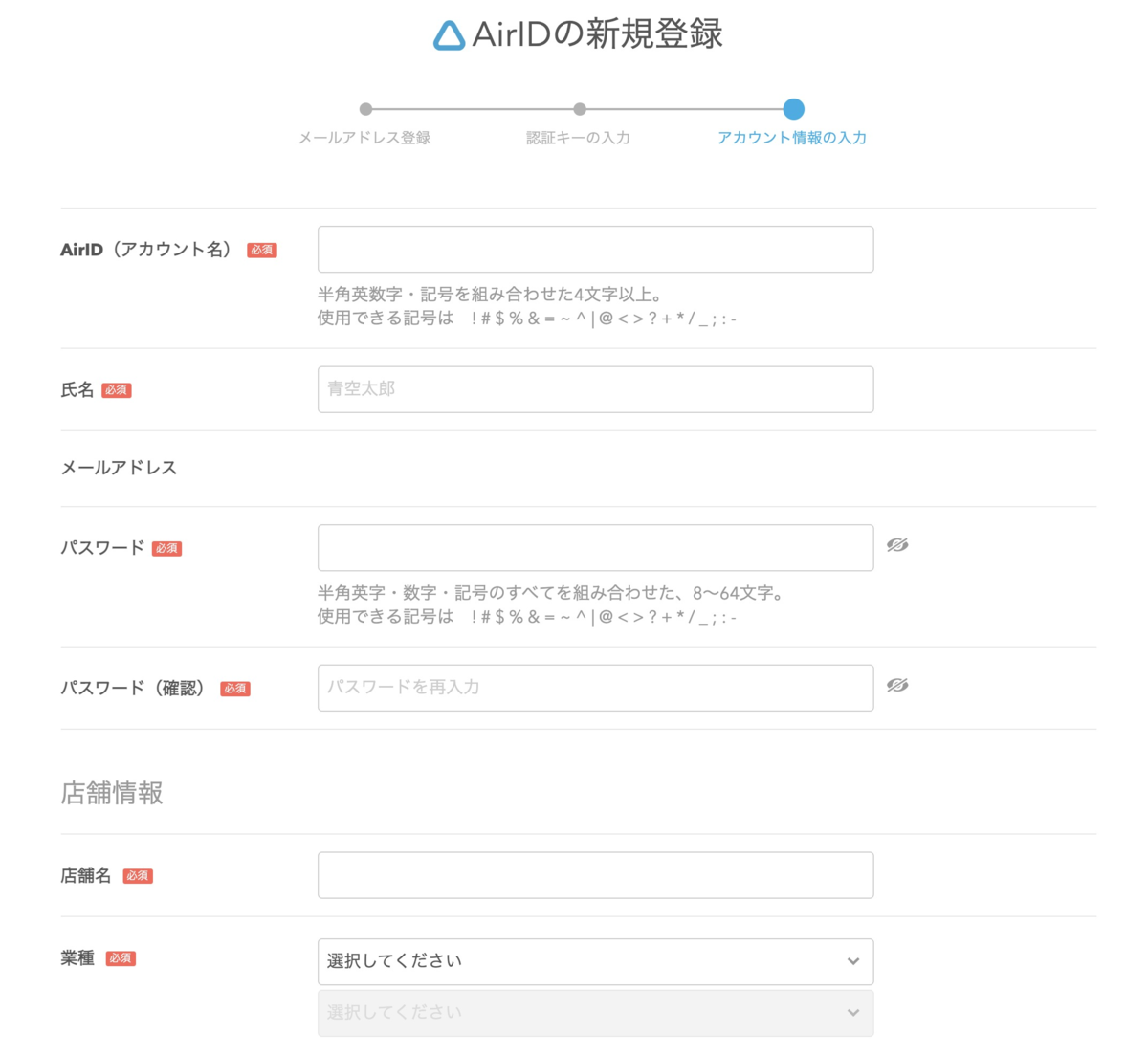The height and width of the screenshot is (1055, 1148).
Task: Click the パスワード（確認） label
Action: 133,688
